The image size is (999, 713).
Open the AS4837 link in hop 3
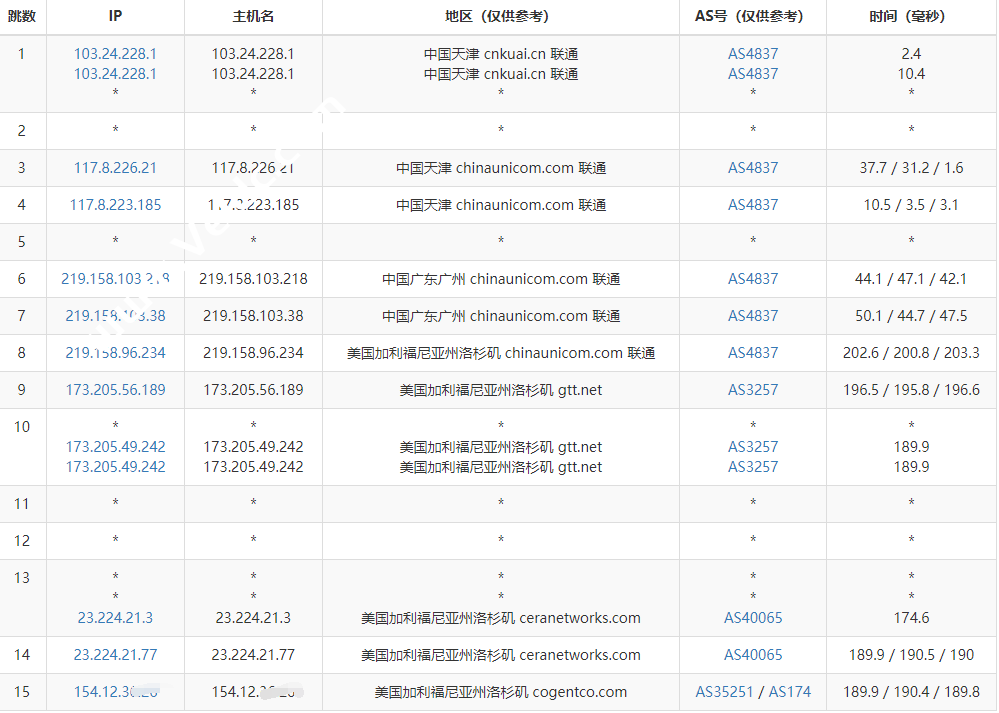point(752,168)
